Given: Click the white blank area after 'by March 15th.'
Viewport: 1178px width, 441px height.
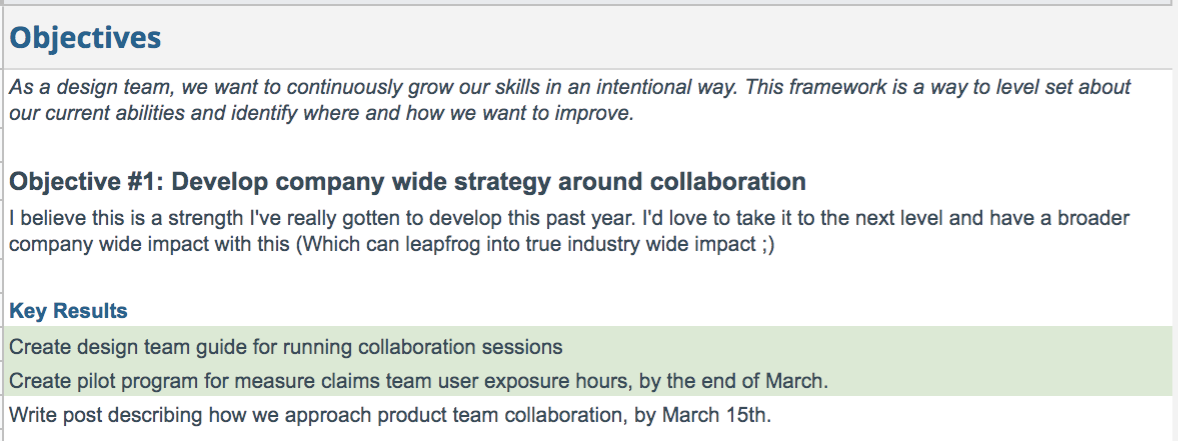Looking at the screenshot, I should 969,414.
